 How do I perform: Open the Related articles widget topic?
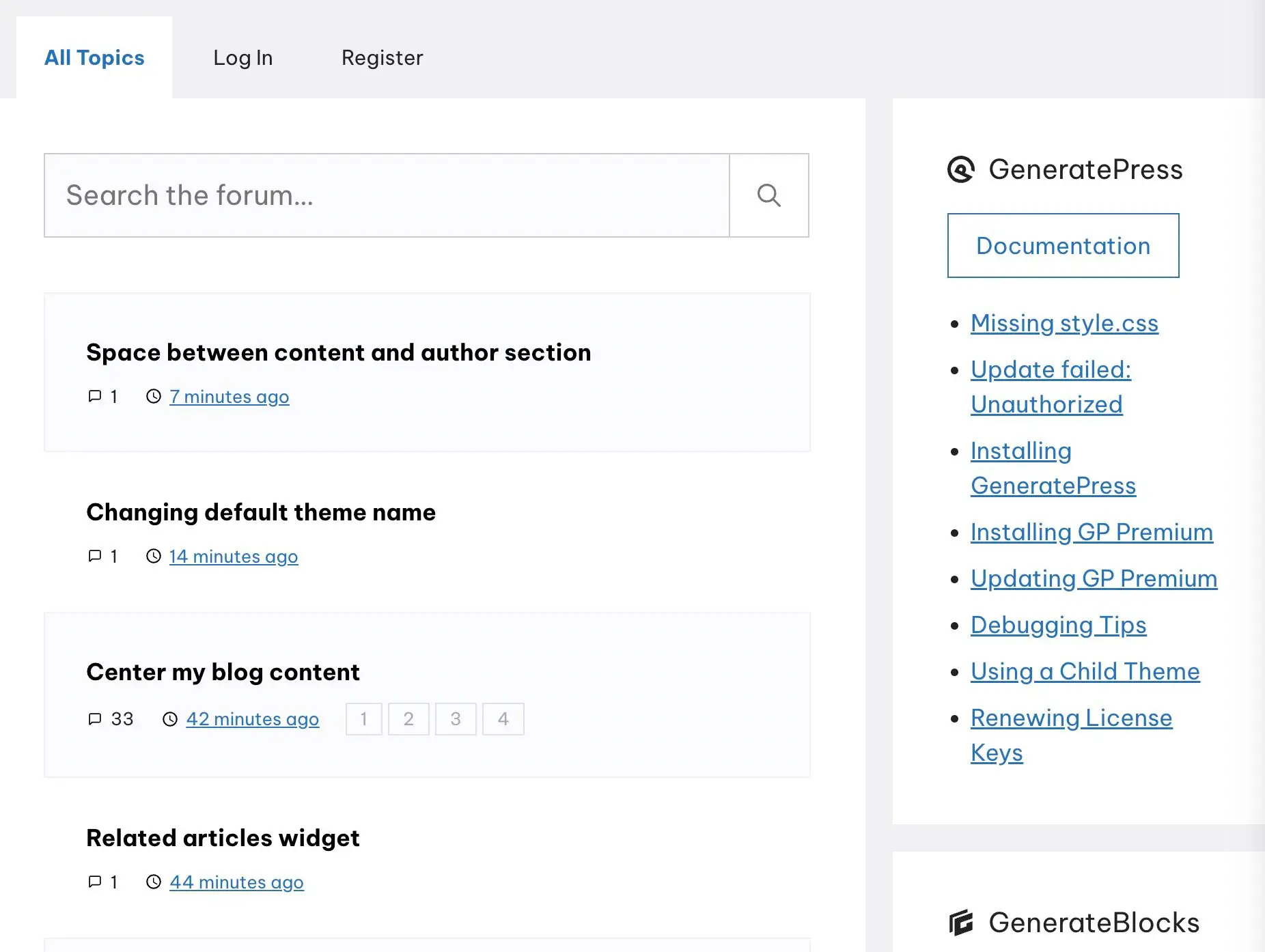point(223,838)
